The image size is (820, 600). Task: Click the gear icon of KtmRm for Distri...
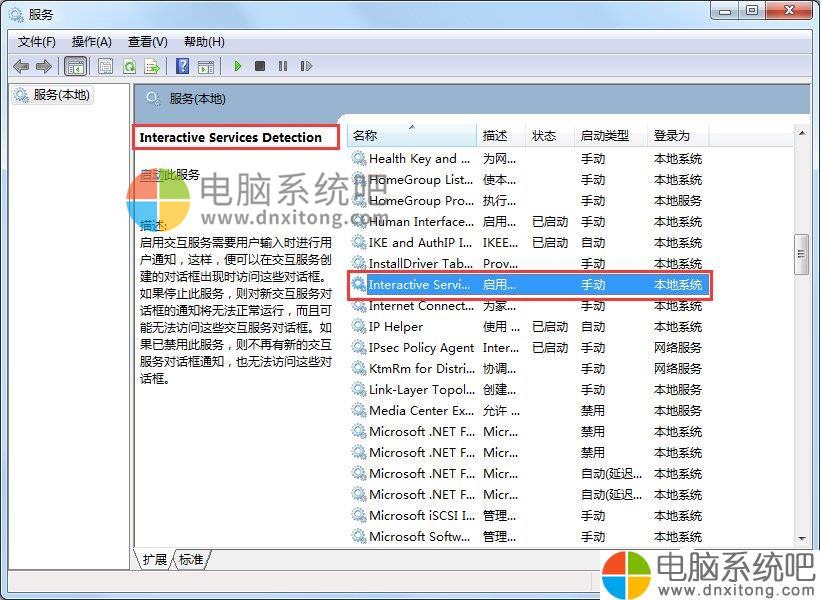click(x=359, y=368)
